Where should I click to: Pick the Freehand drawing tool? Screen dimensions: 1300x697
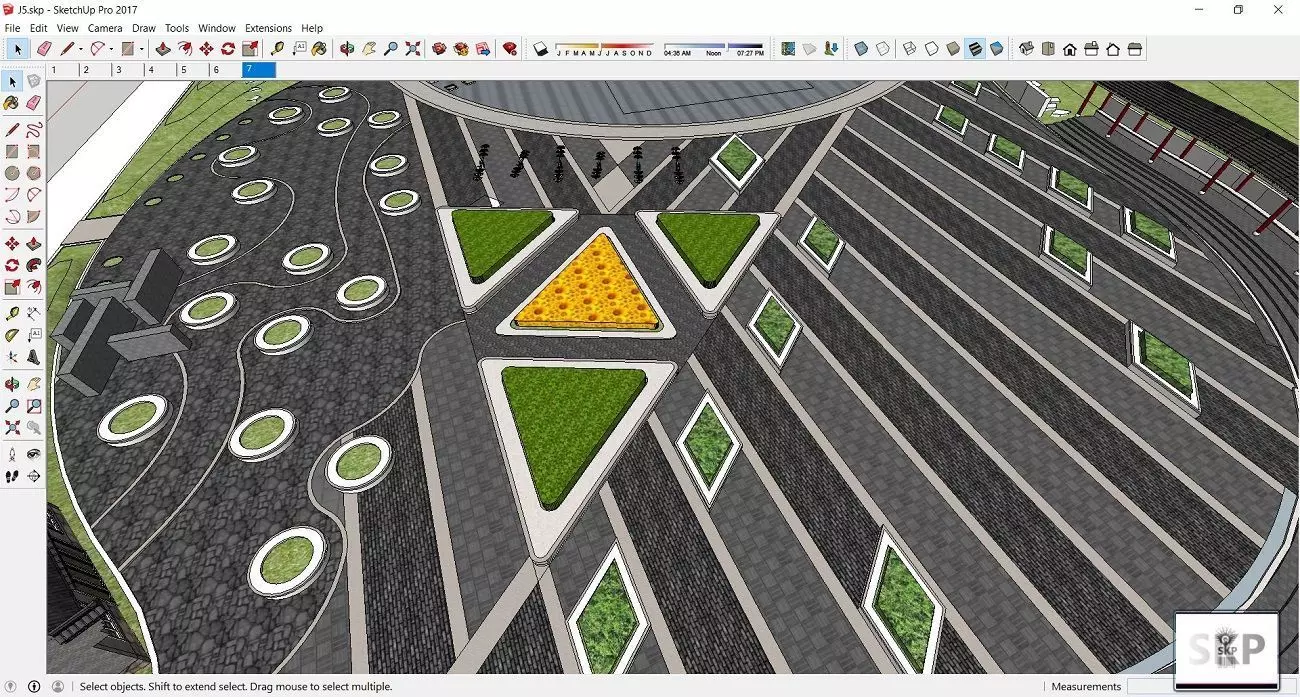tap(33, 130)
